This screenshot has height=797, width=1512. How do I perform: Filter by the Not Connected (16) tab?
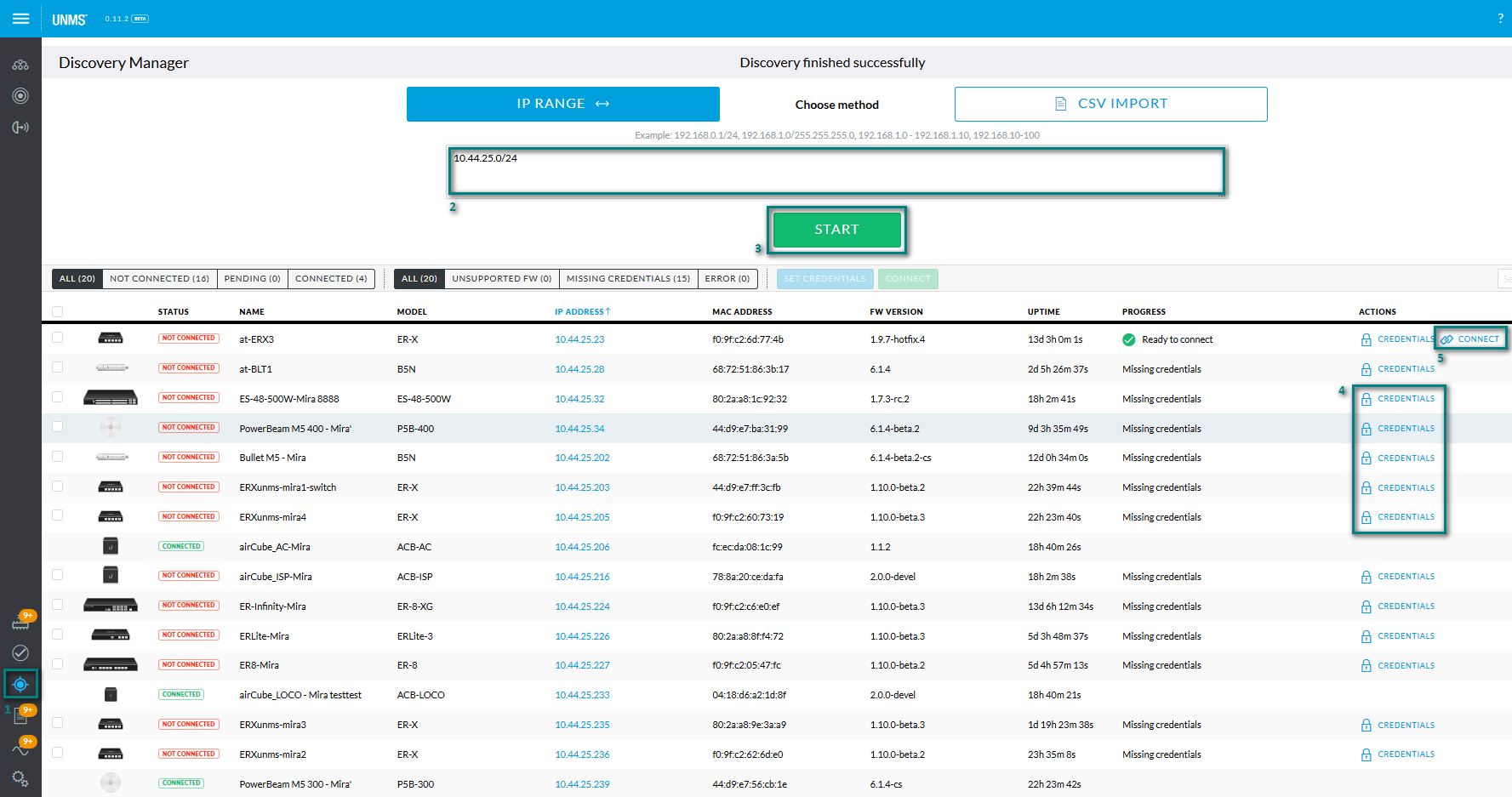coord(159,279)
